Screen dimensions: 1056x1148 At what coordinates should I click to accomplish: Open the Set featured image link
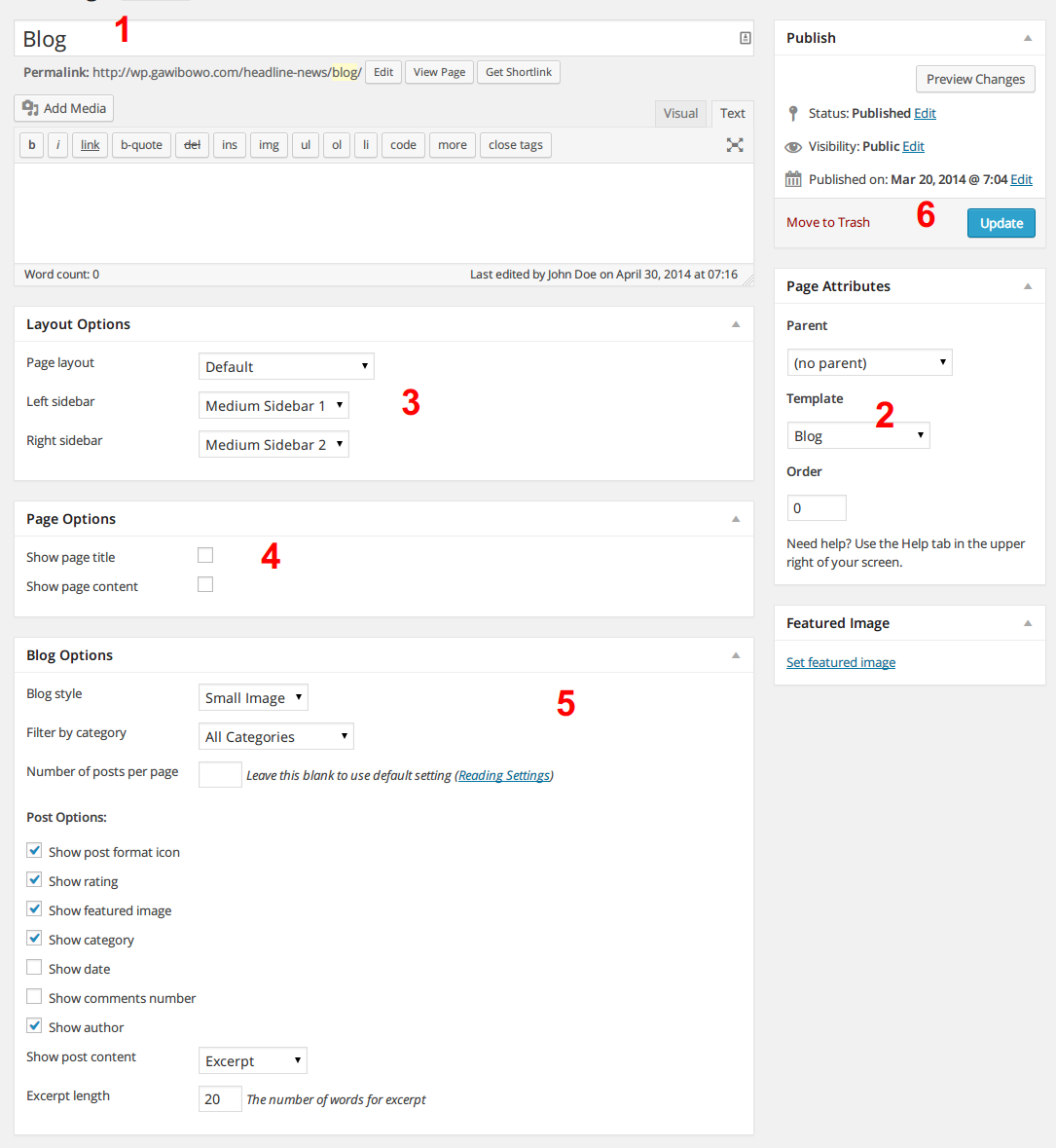click(x=841, y=662)
